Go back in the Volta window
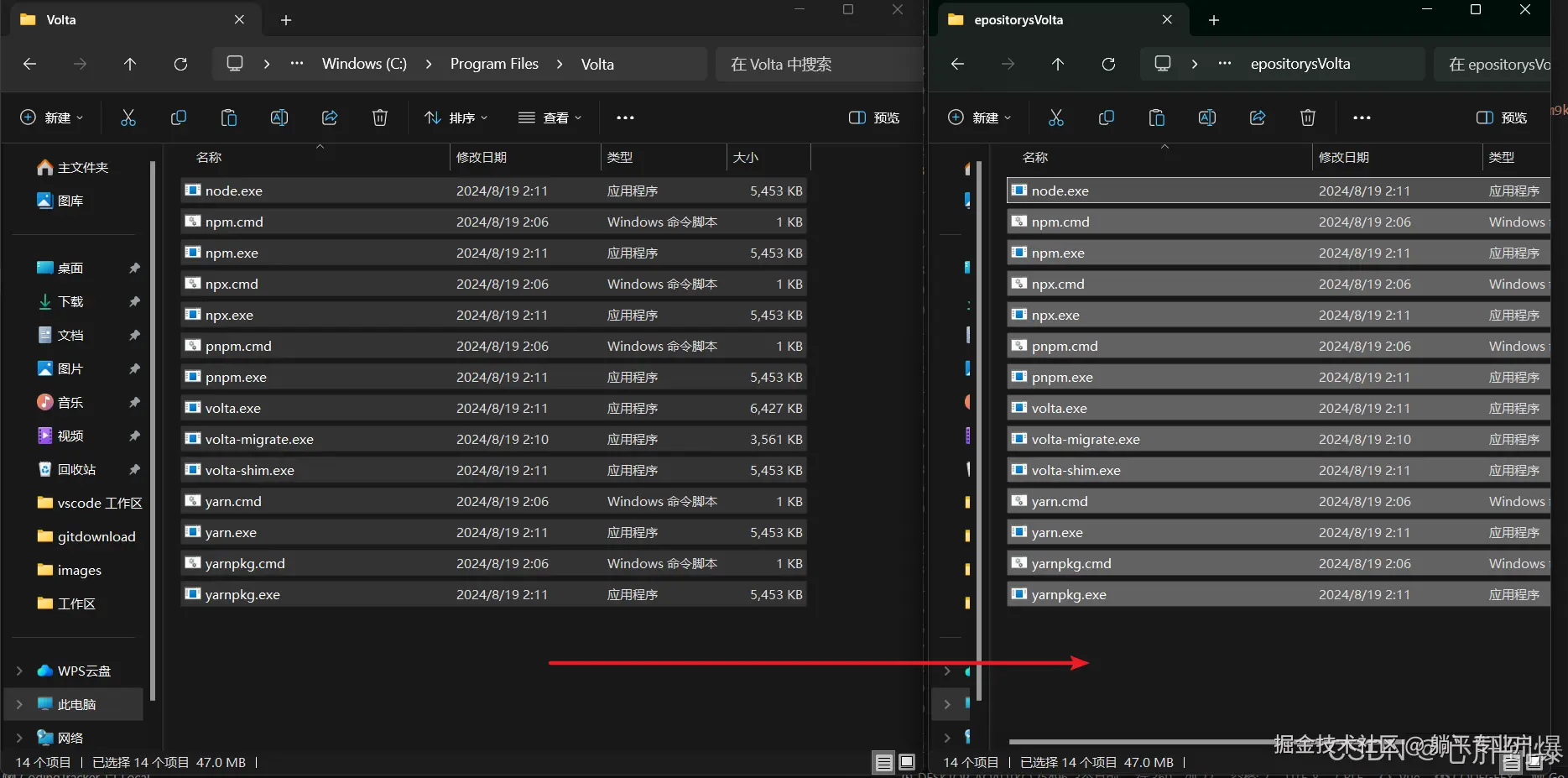 [x=29, y=64]
